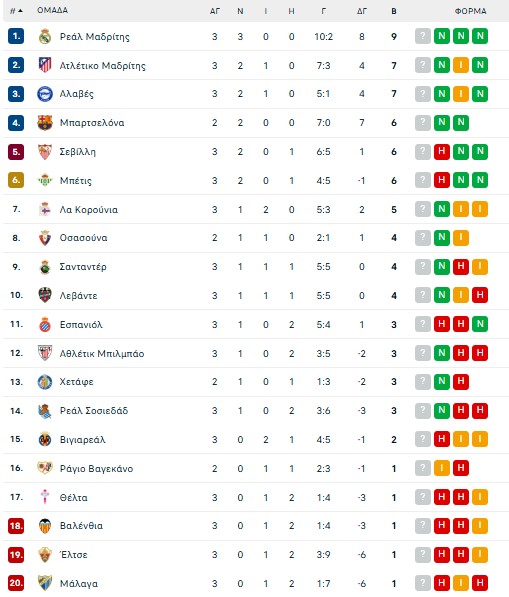Sort by the ΑΓ matches column header
The image size is (509, 597).
tap(215, 11)
